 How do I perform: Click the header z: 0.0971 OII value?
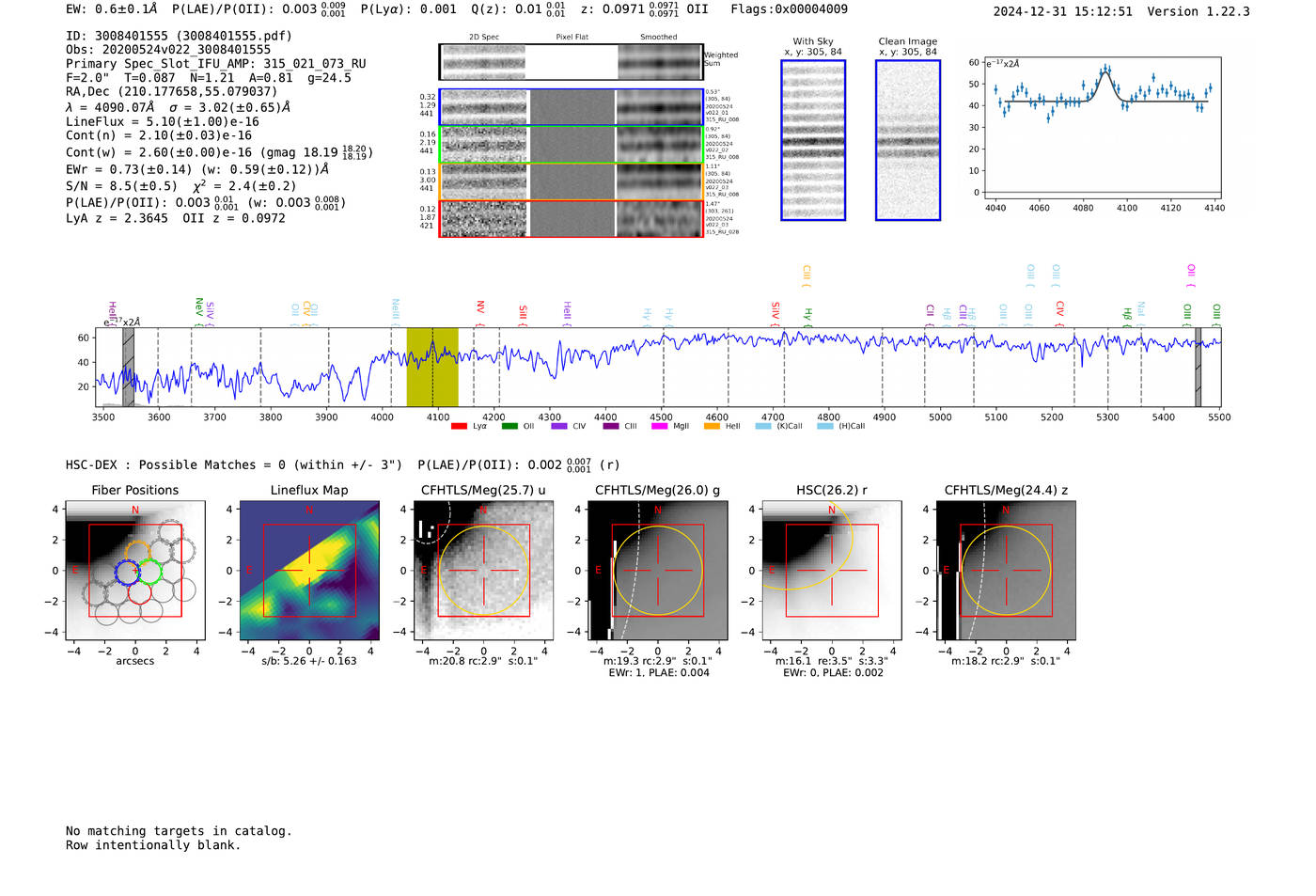(x=644, y=9)
